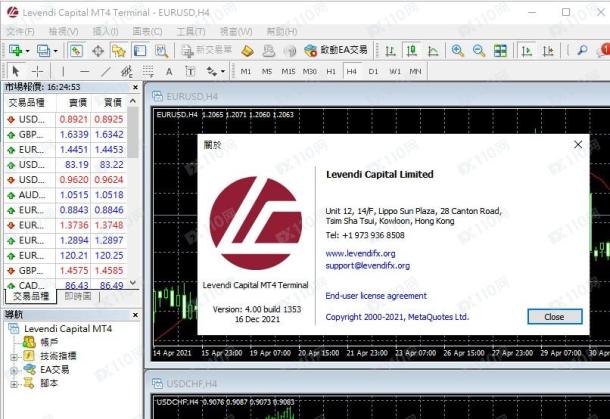Switch to the 即時圖 tab in Market Watch

(x=78, y=296)
